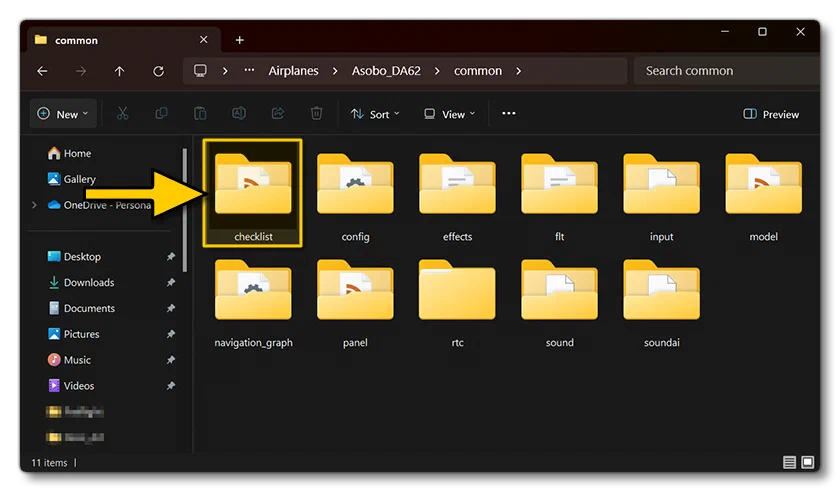Open Pictures in the navigation pane
Viewport: 840px width, 492px height.
[x=74, y=334]
